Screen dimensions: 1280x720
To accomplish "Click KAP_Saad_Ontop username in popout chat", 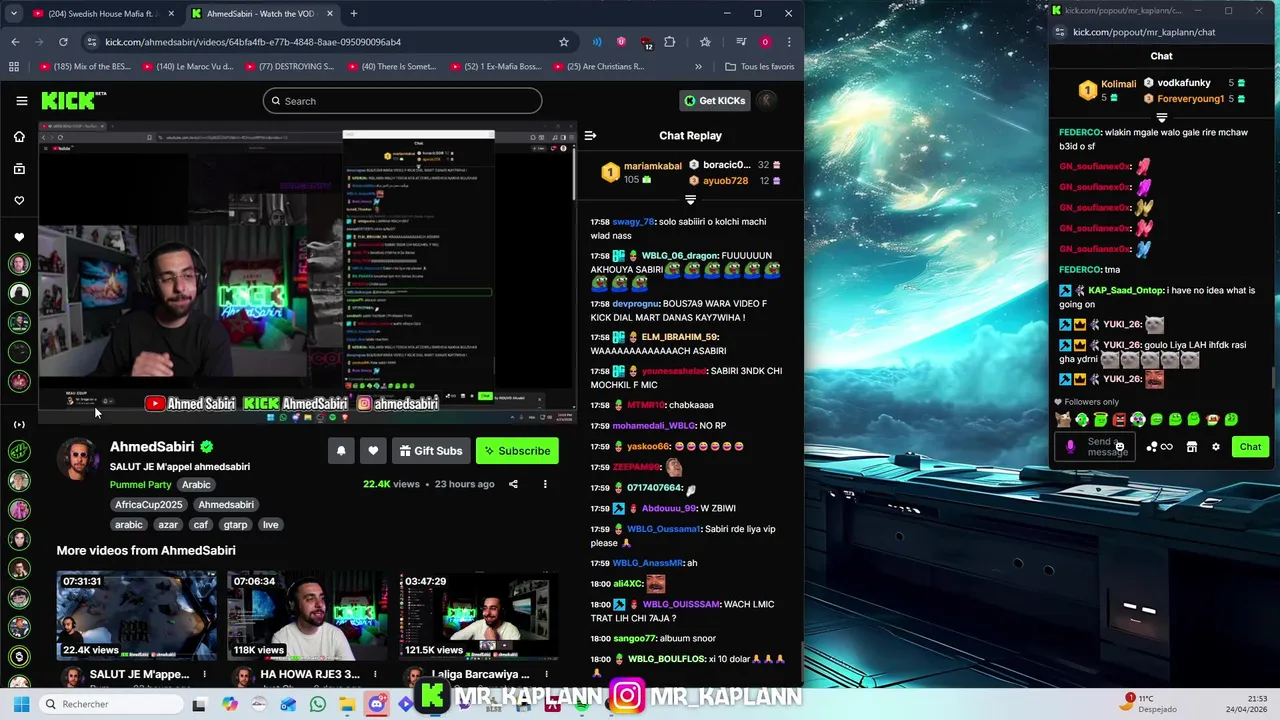I will [1125, 291].
